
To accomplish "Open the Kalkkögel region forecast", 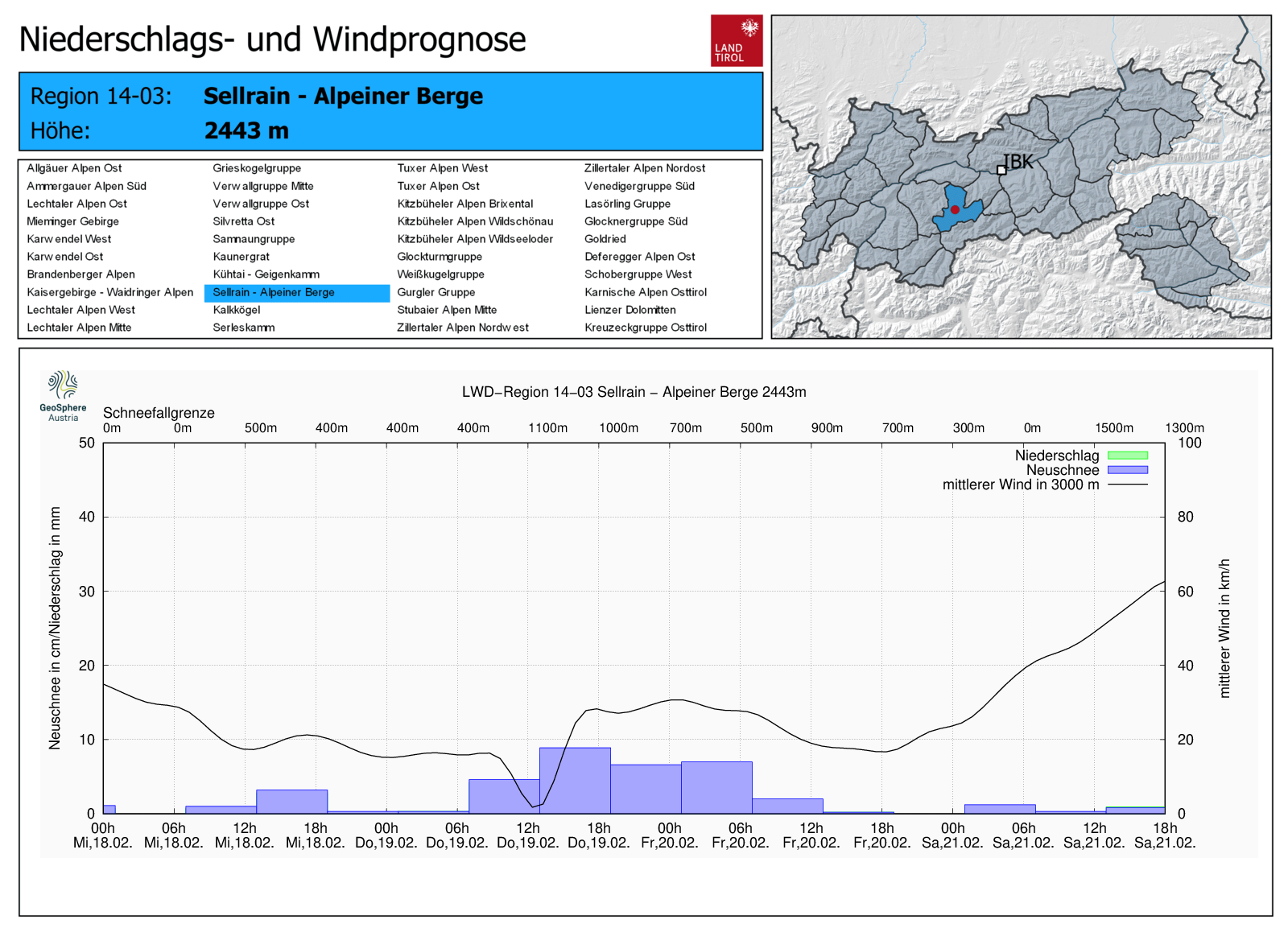I will (x=237, y=310).
